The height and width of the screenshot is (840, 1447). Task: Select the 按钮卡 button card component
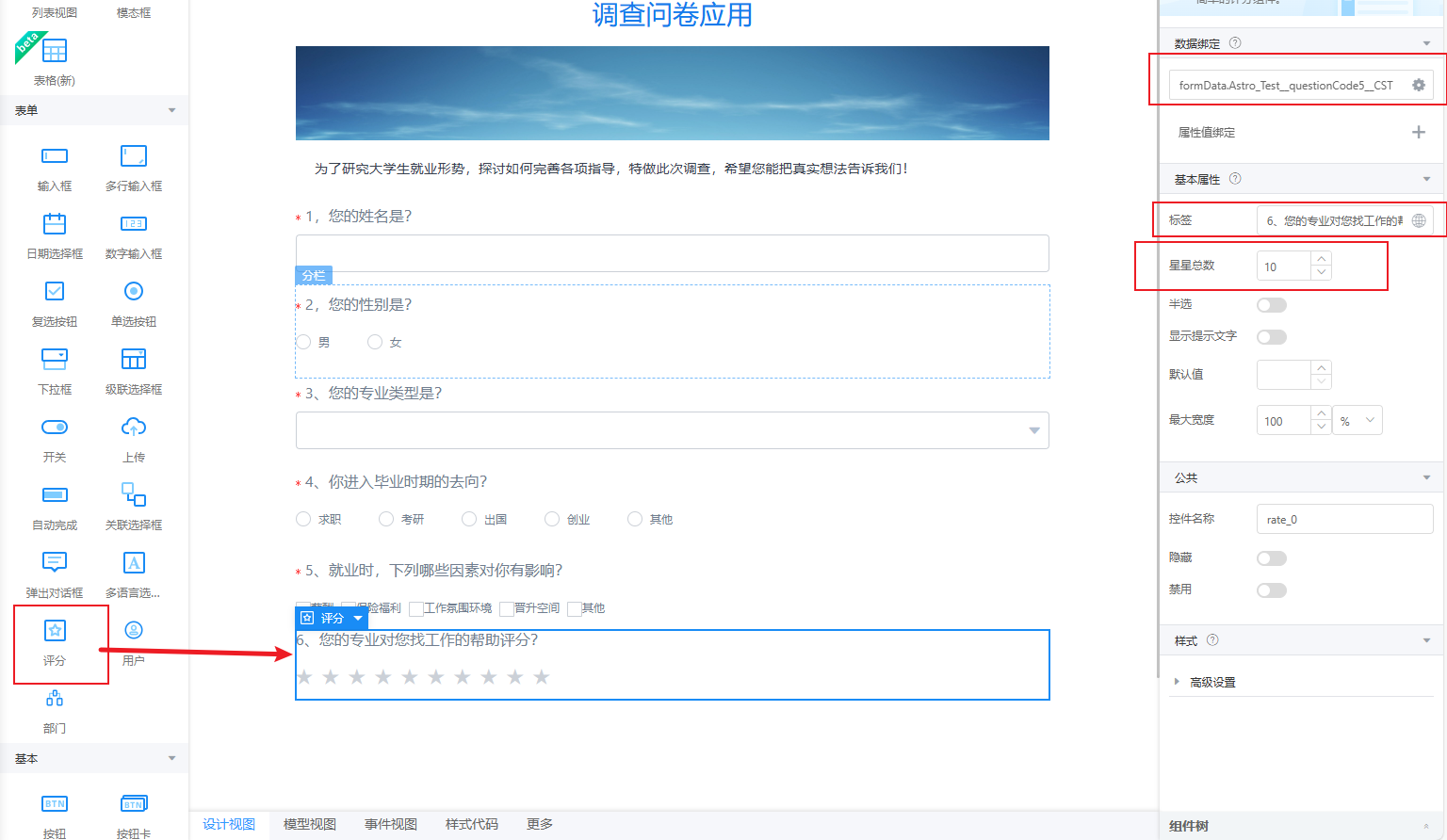pyautogui.click(x=134, y=804)
